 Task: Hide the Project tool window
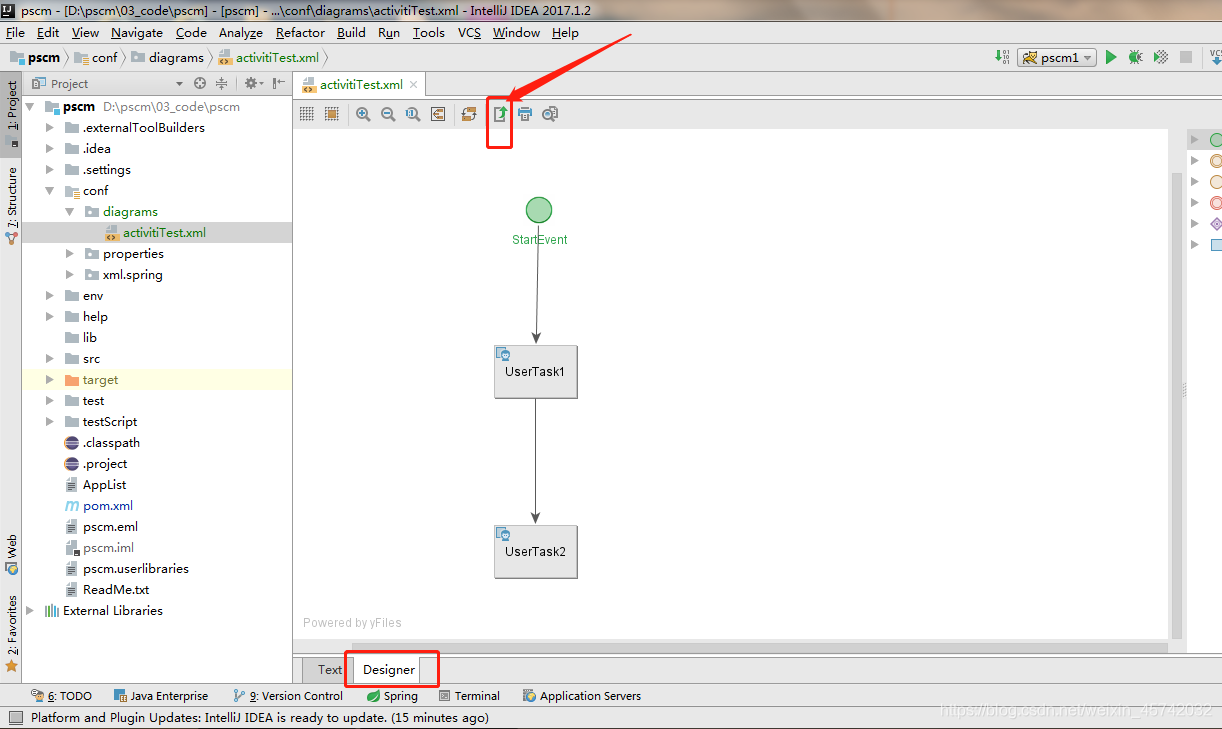[x=279, y=83]
